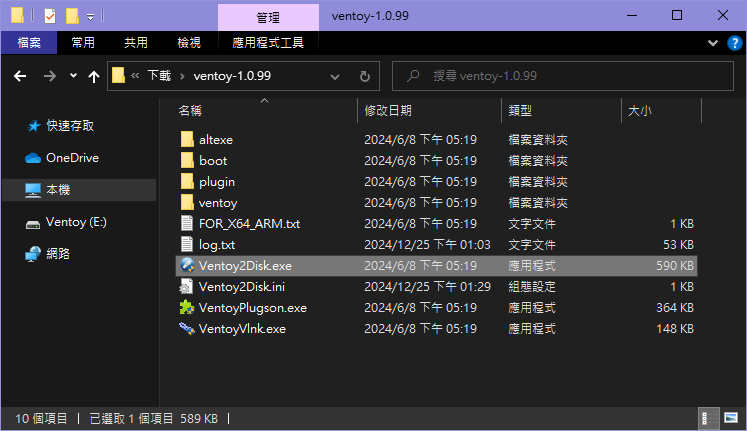Click the Ventoy2Disk.exe application icon
This screenshot has width=747, height=431.
coord(187,265)
